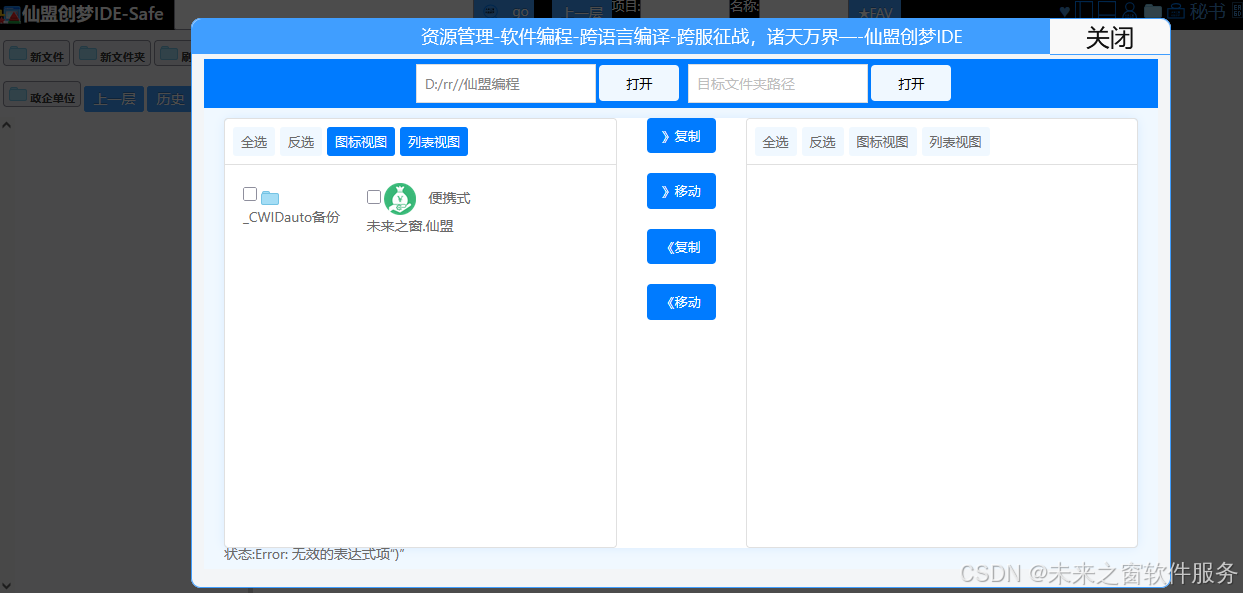The image size is (1243, 593).
Task: Open the _CWIDauto备份 folder icon
Action: pos(270,198)
